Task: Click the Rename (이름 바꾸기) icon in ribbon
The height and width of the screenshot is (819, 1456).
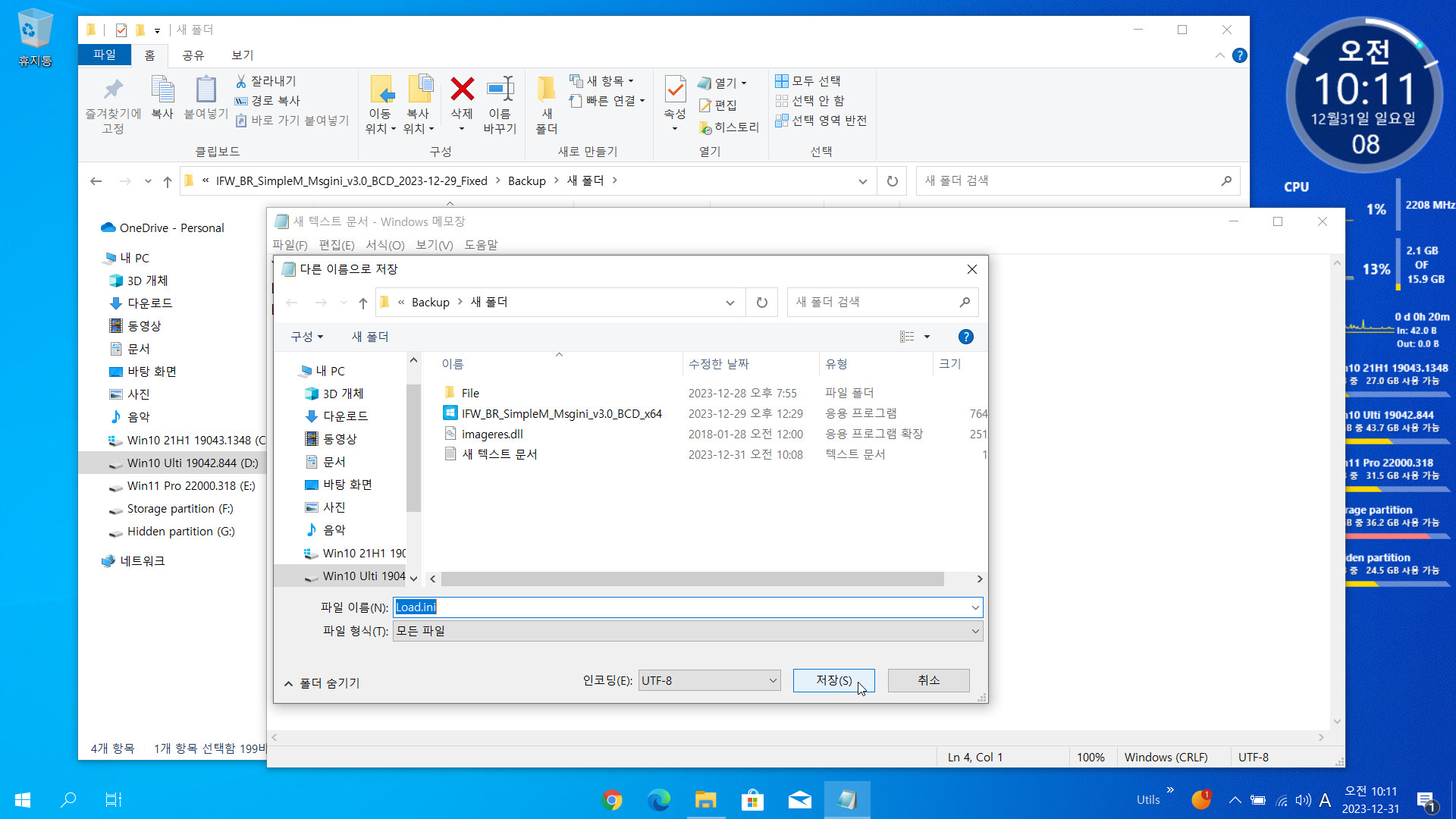Action: click(x=500, y=89)
